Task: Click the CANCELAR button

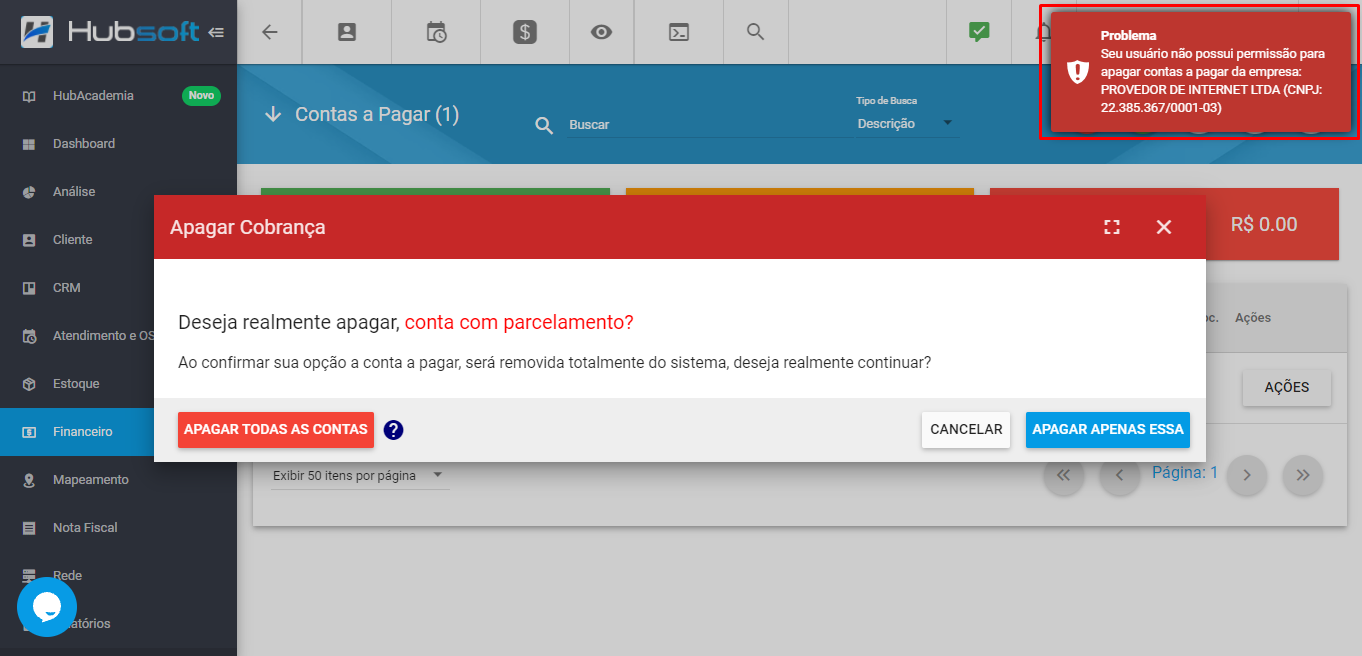Action: click(966, 429)
